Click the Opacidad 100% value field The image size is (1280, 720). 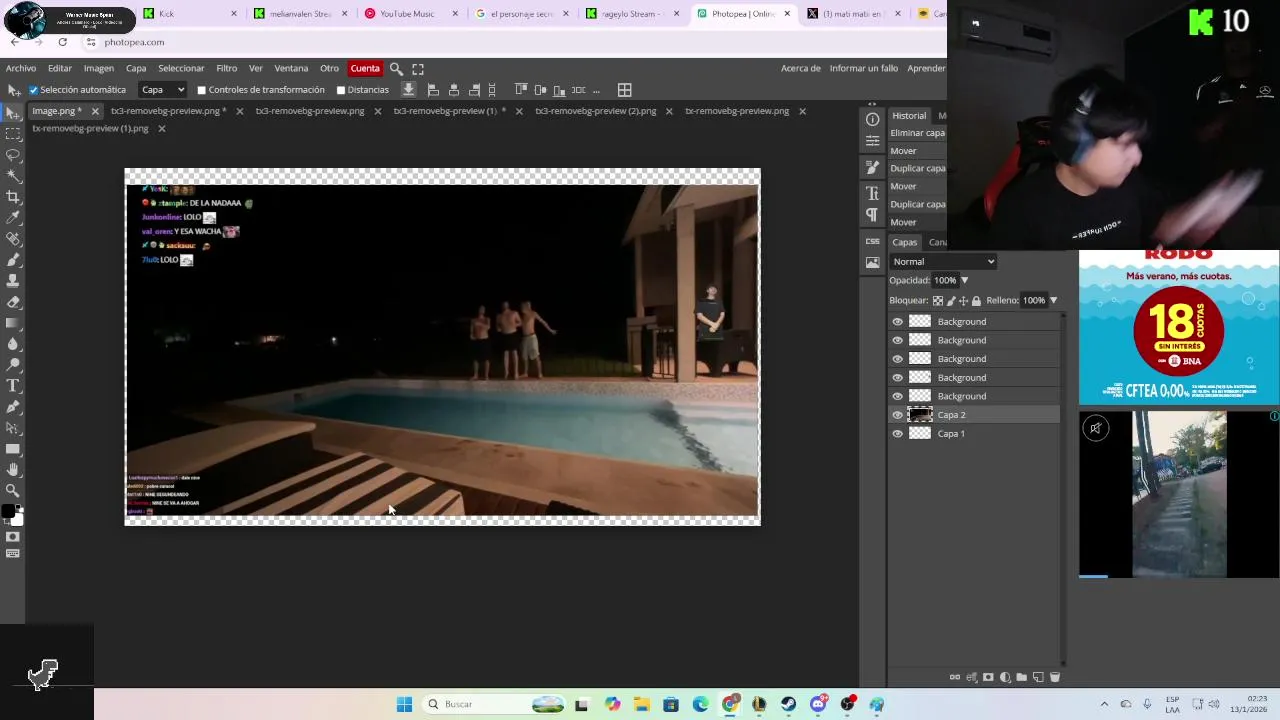pos(945,281)
